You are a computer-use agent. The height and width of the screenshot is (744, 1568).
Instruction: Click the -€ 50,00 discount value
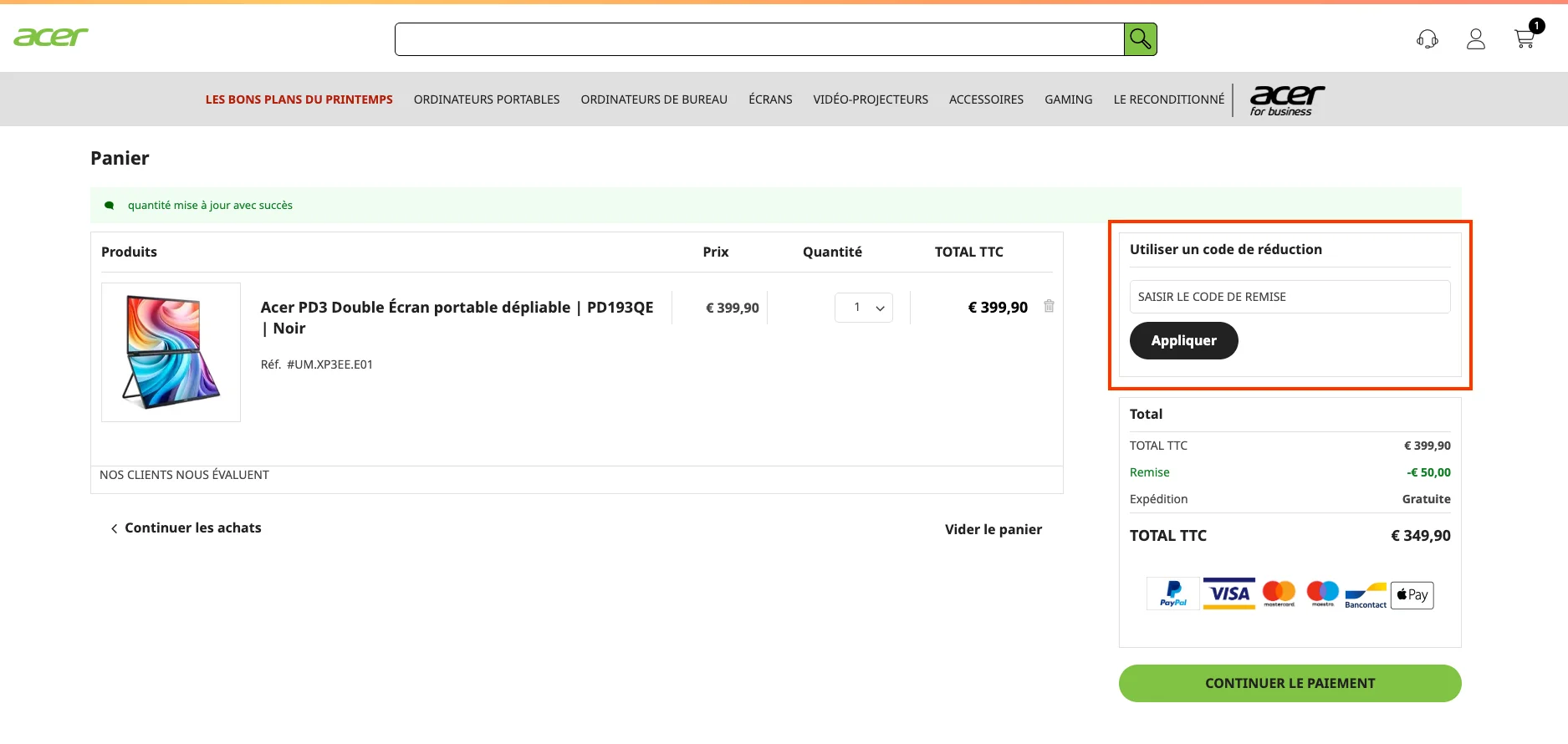1428,472
